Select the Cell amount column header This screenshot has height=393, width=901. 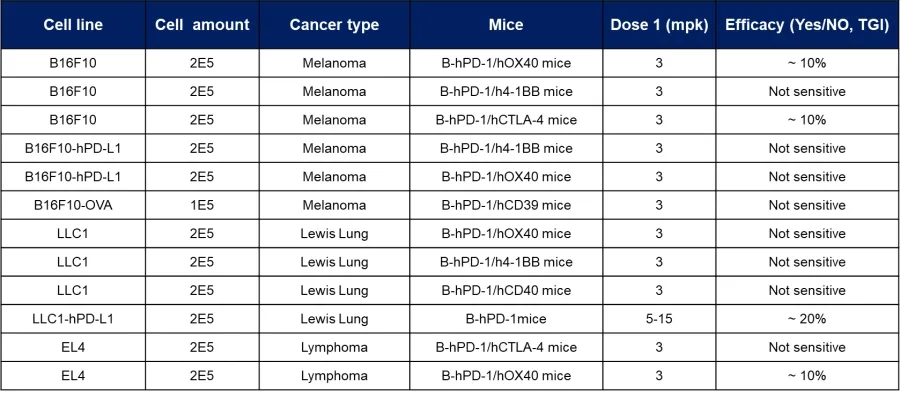202,25
